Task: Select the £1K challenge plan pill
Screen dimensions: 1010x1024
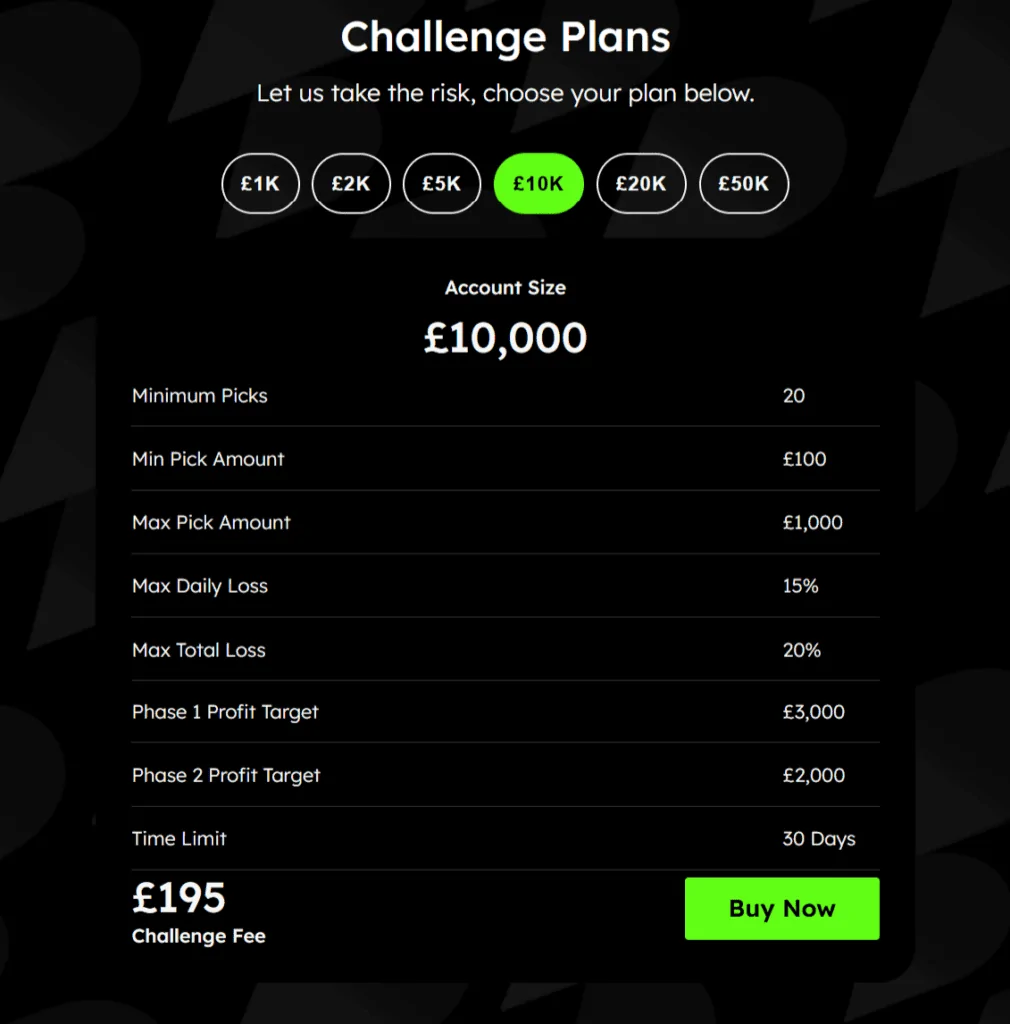Action: click(260, 183)
